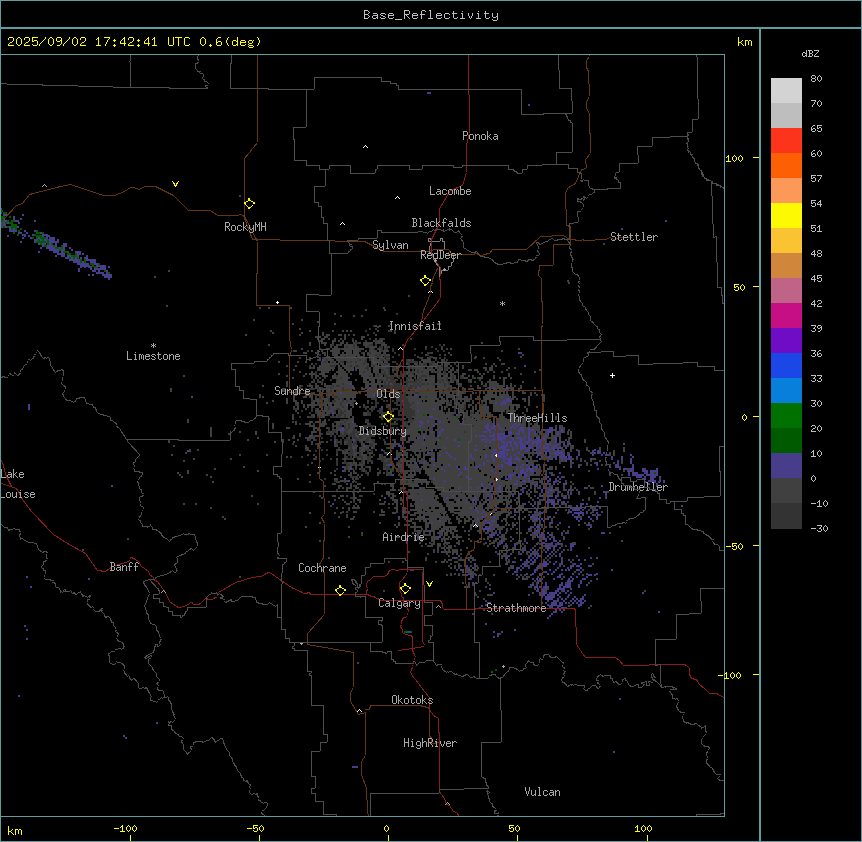Click the yellow marker south of RedDeer
Viewport: 862px width, 842px height.
(425, 281)
